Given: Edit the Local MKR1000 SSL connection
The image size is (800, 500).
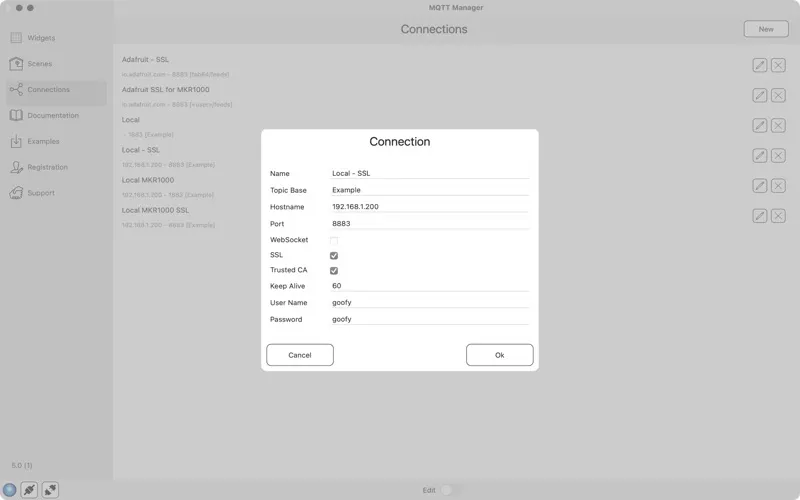Looking at the screenshot, I should (x=760, y=216).
